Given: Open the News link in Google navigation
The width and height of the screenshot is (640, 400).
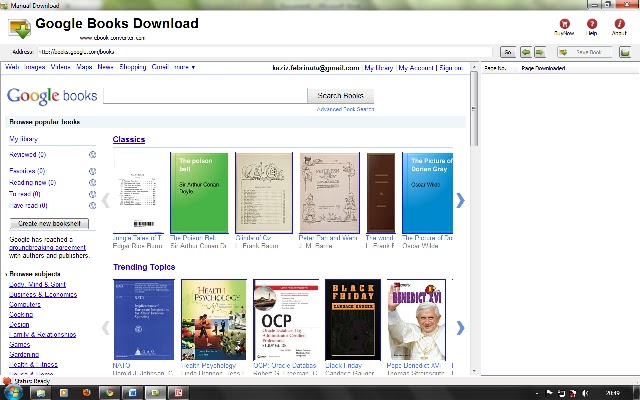Looking at the screenshot, I should pos(105,67).
